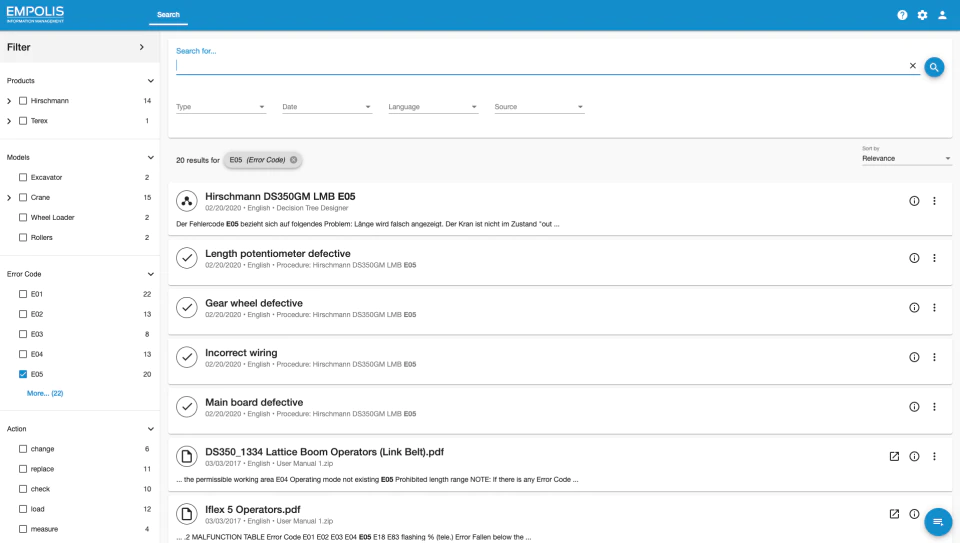This screenshot has width=960, height=543.
Task: Uncheck the E05 error code filter
Action: 23,374
